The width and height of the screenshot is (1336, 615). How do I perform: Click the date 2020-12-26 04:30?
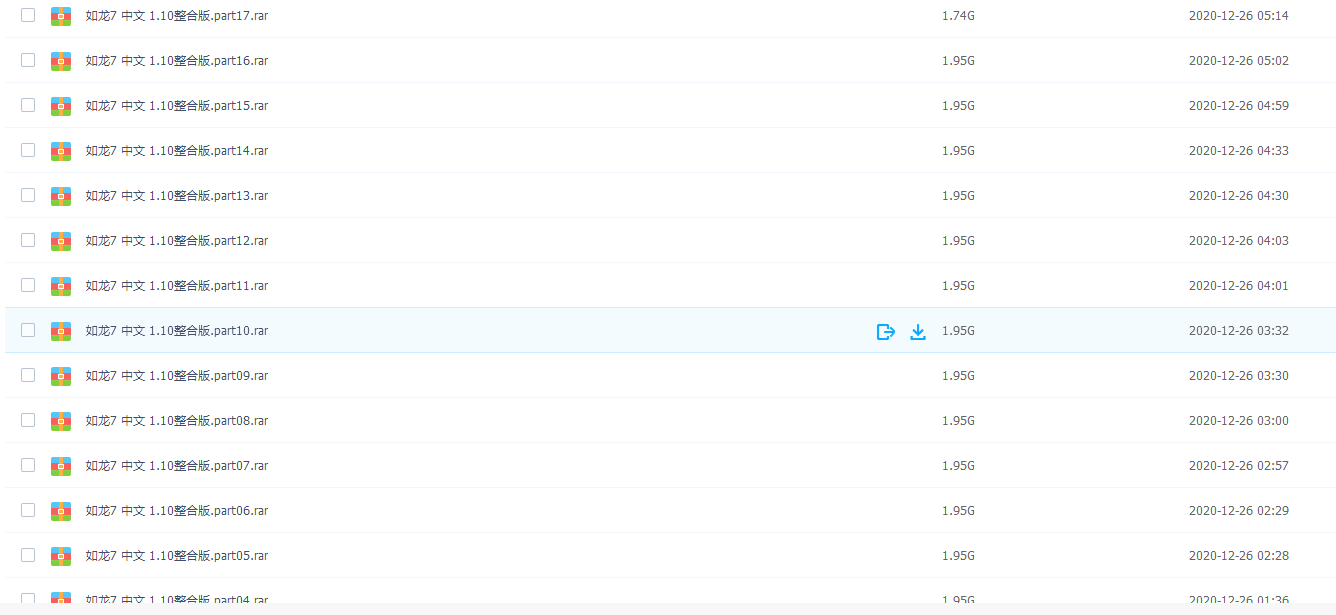[1238, 196]
